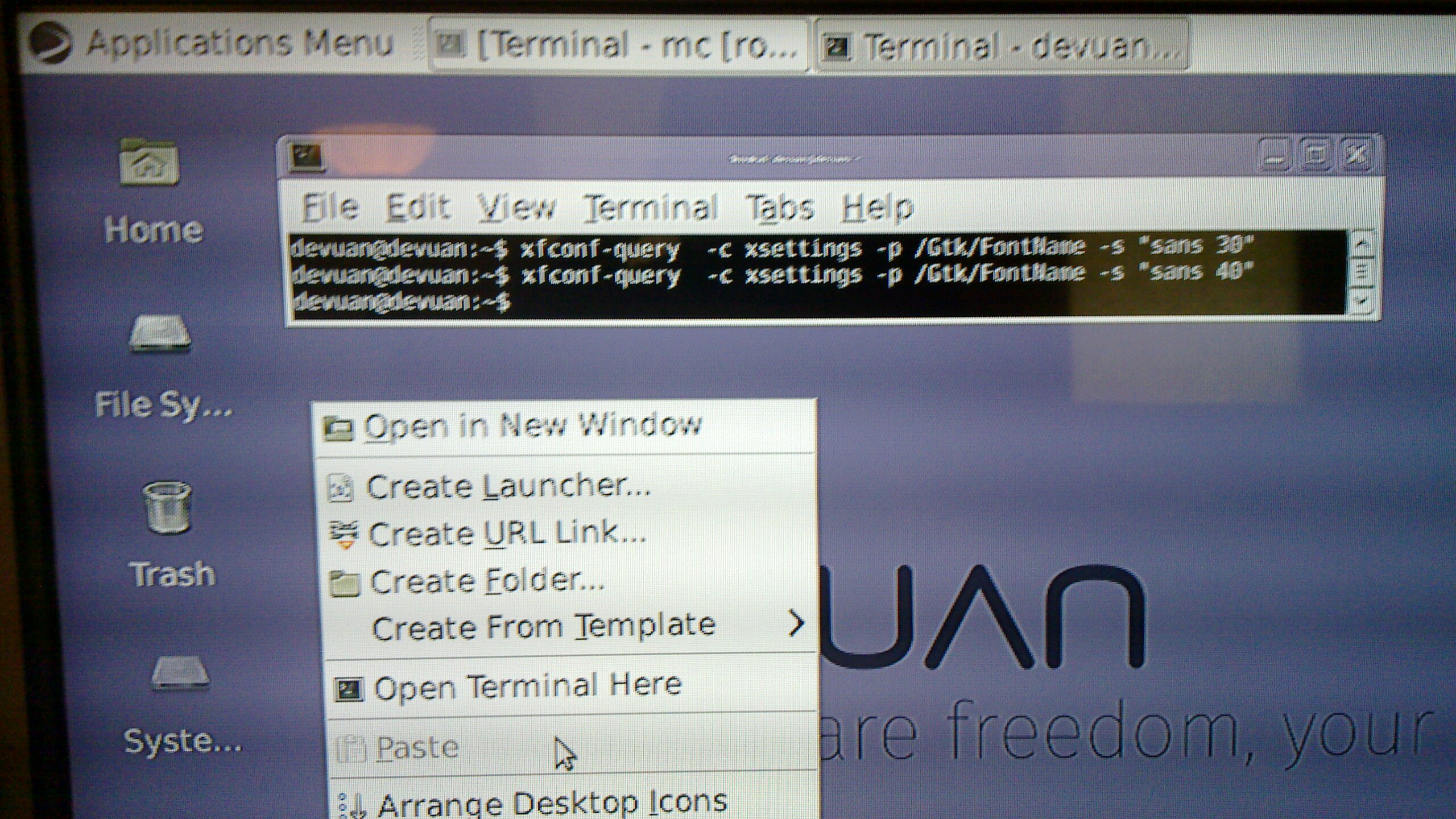Open the Trash desktop icon

pos(167,508)
